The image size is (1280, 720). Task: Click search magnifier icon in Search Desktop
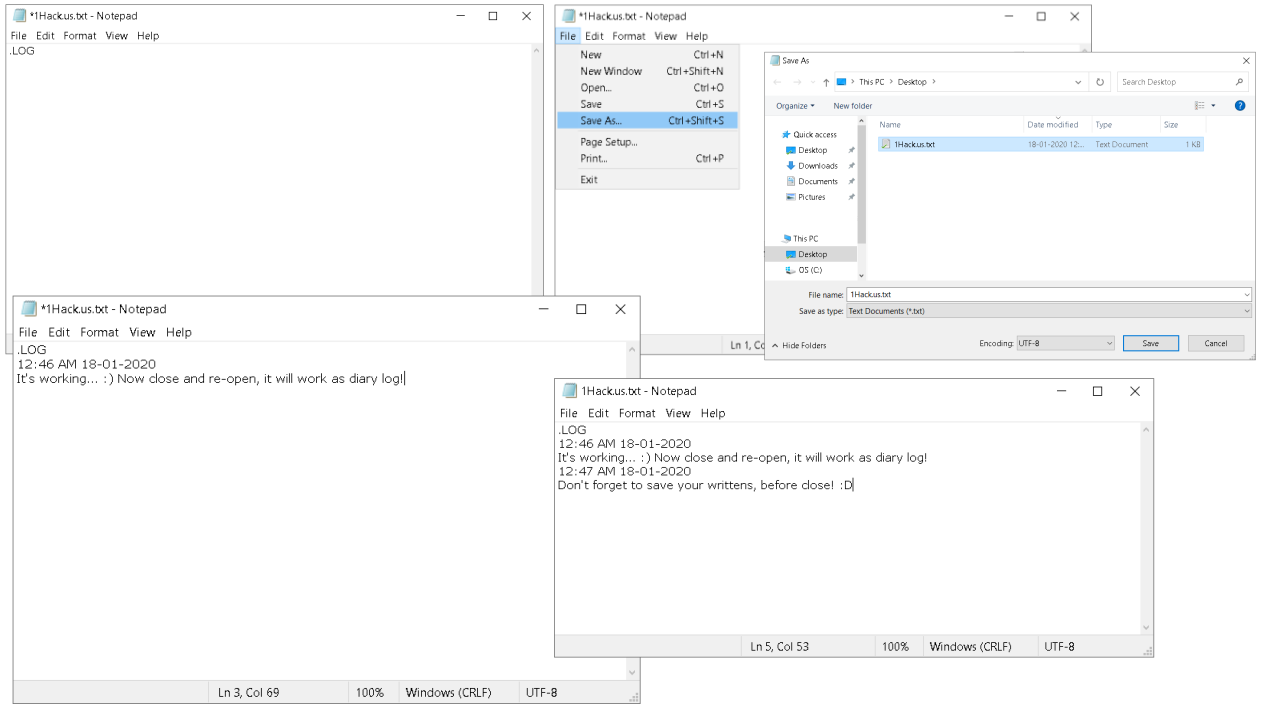pos(1240,82)
